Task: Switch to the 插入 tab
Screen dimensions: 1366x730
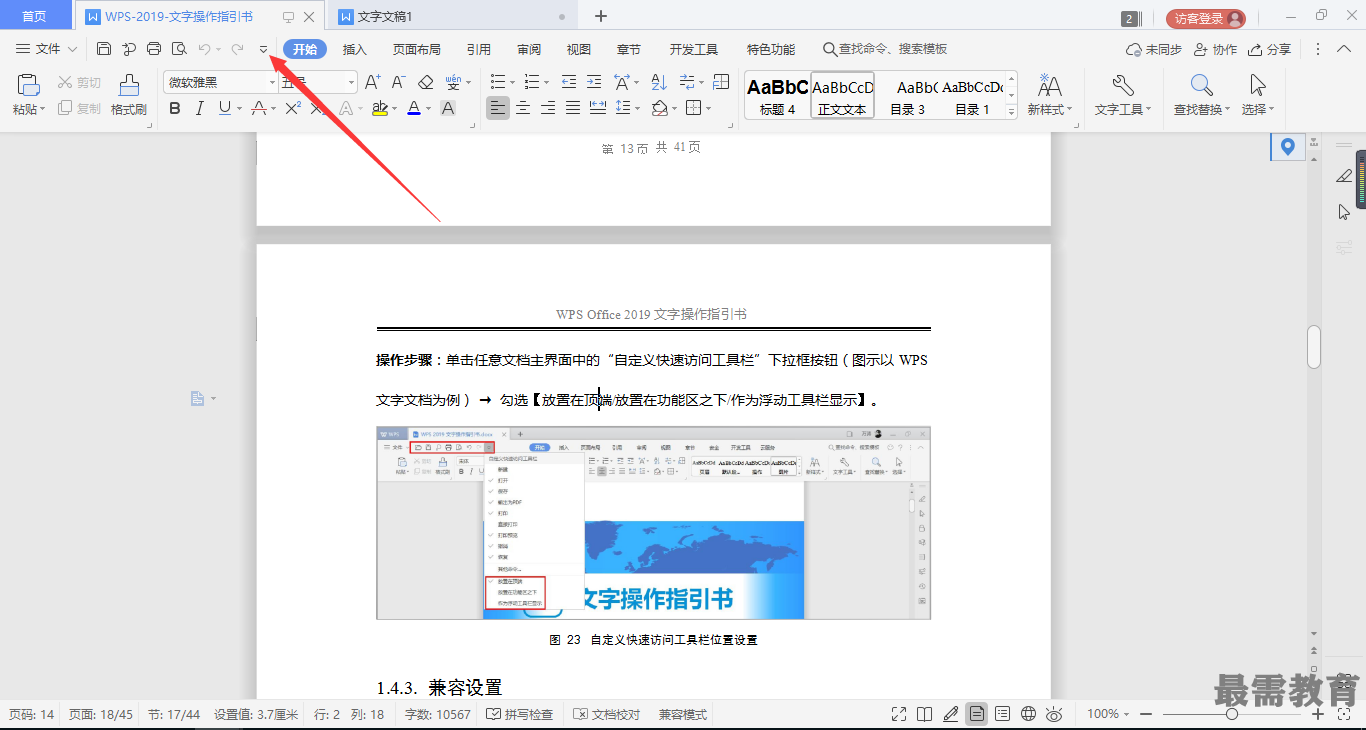Action: tap(355, 49)
